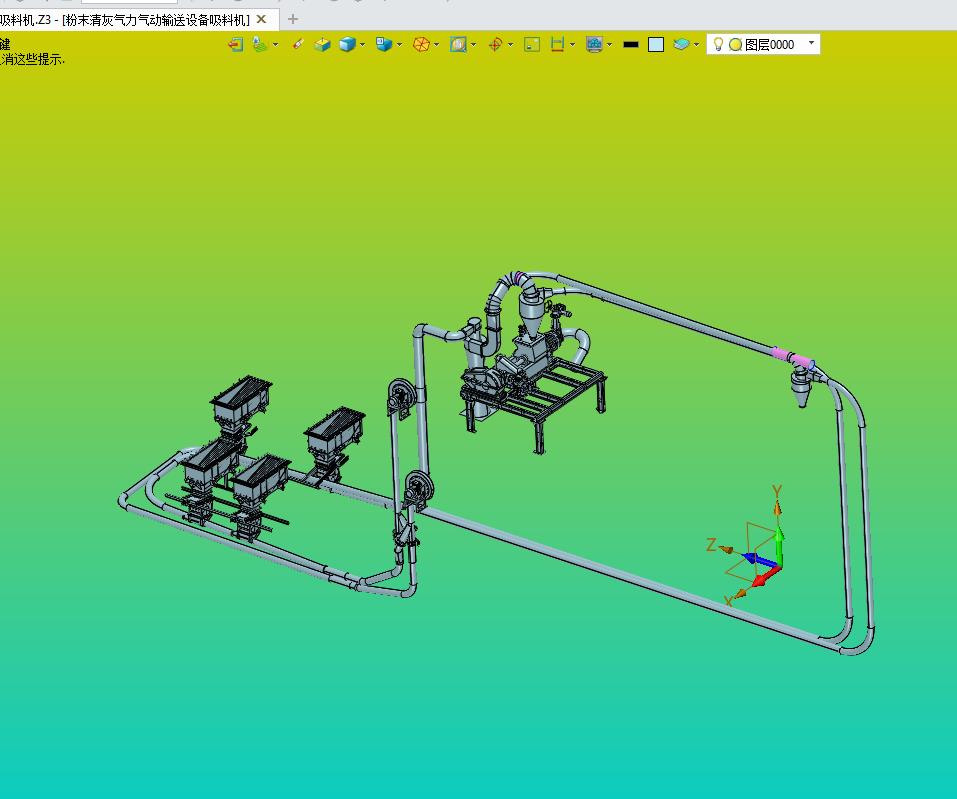This screenshot has width=957, height=799.
Task: Click the black color swatch
Action: [x=631, y=44]
